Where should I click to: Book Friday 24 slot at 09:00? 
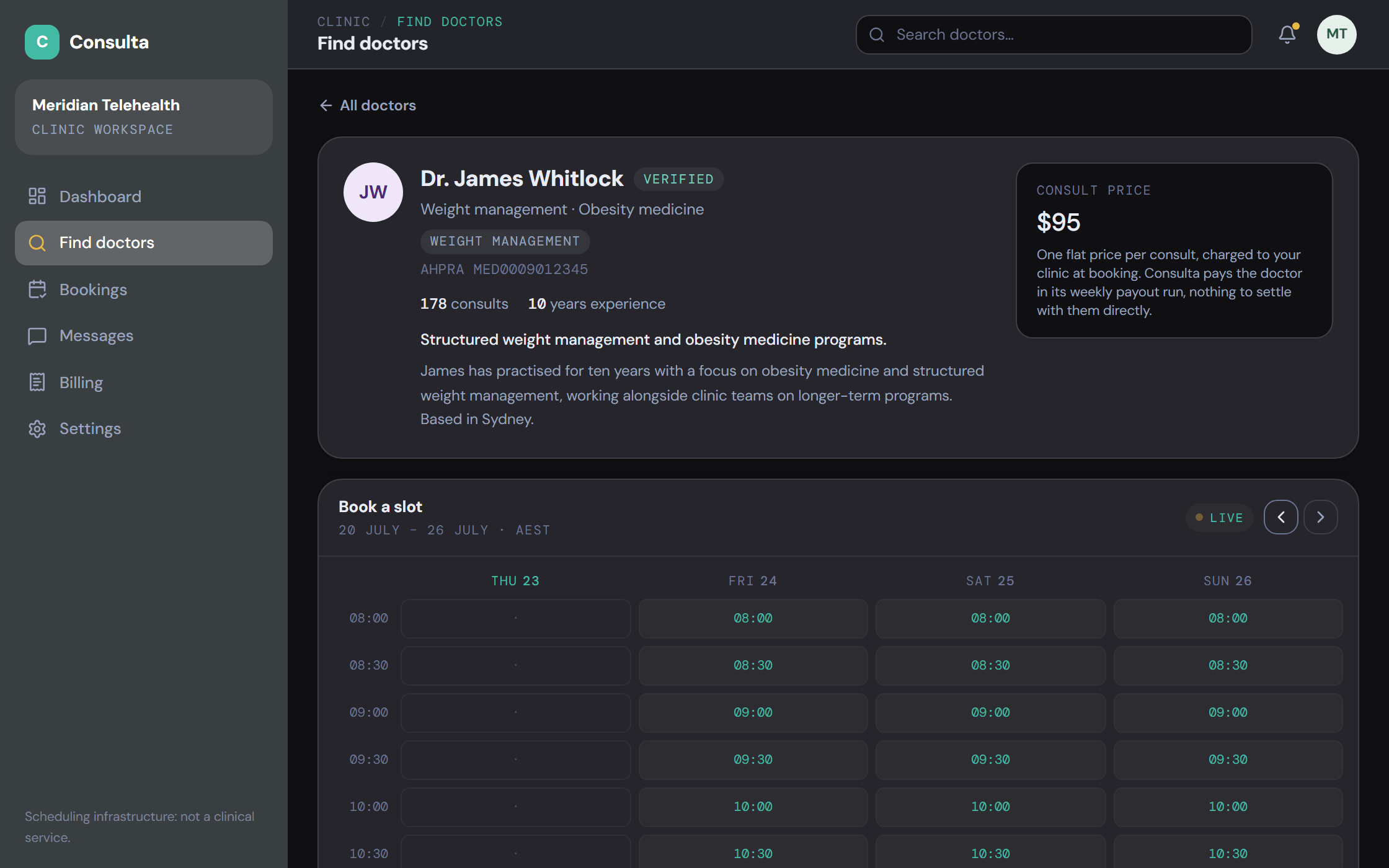pyautogui.click(x=753, y=713)
